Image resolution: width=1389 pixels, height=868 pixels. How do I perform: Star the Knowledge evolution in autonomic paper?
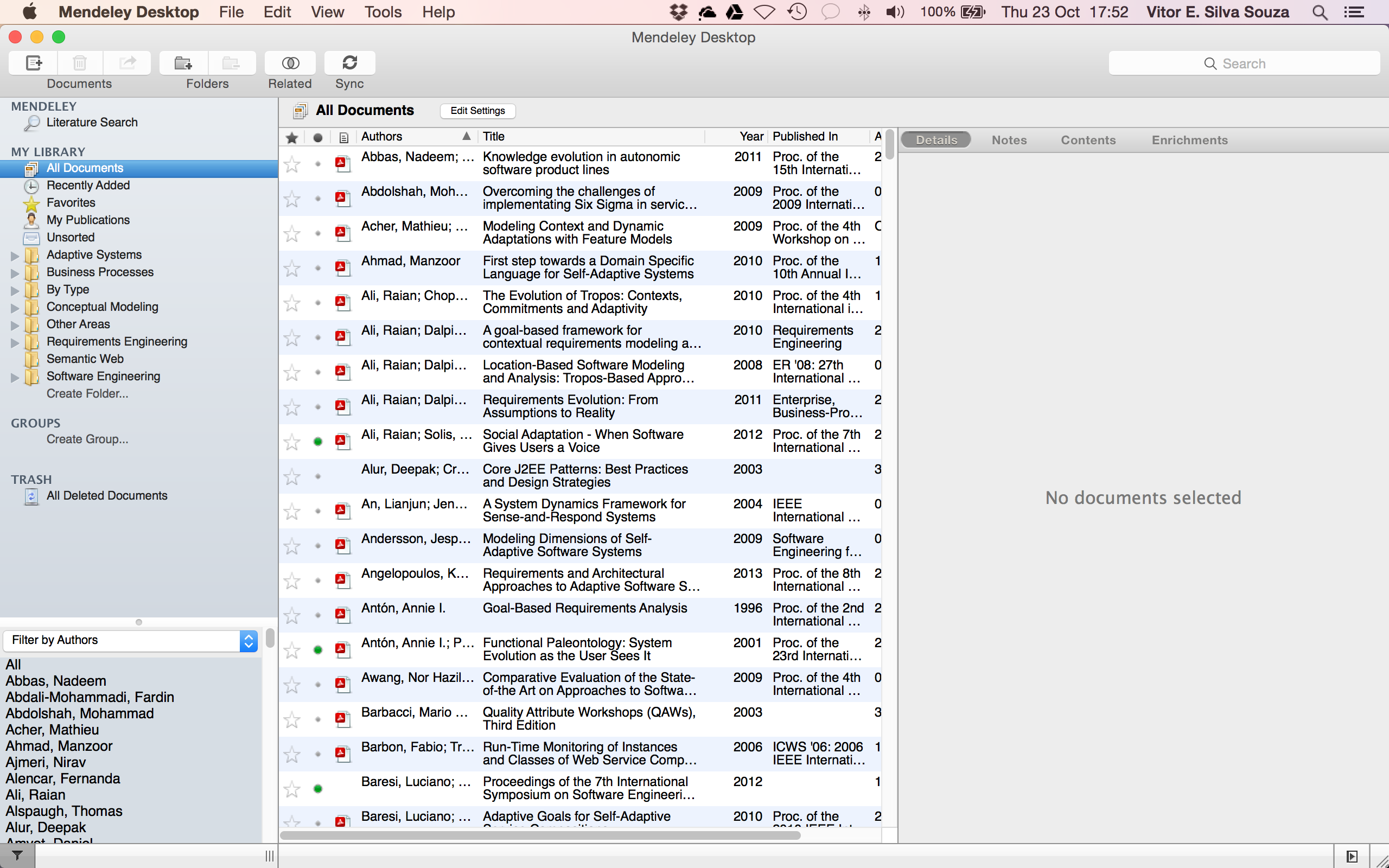292,164
